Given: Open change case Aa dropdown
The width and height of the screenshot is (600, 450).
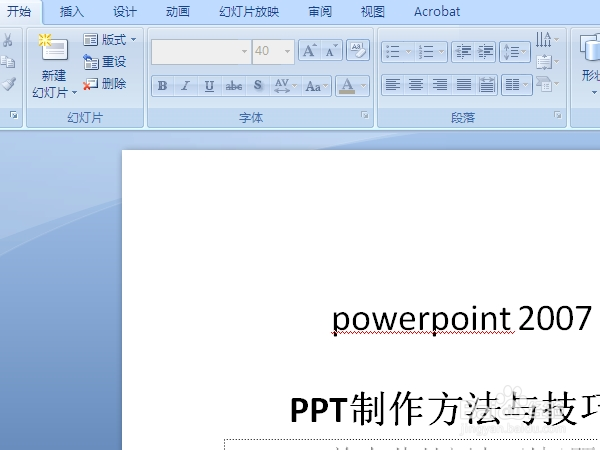Looking at the screenshot, I should tap(317, 86).
